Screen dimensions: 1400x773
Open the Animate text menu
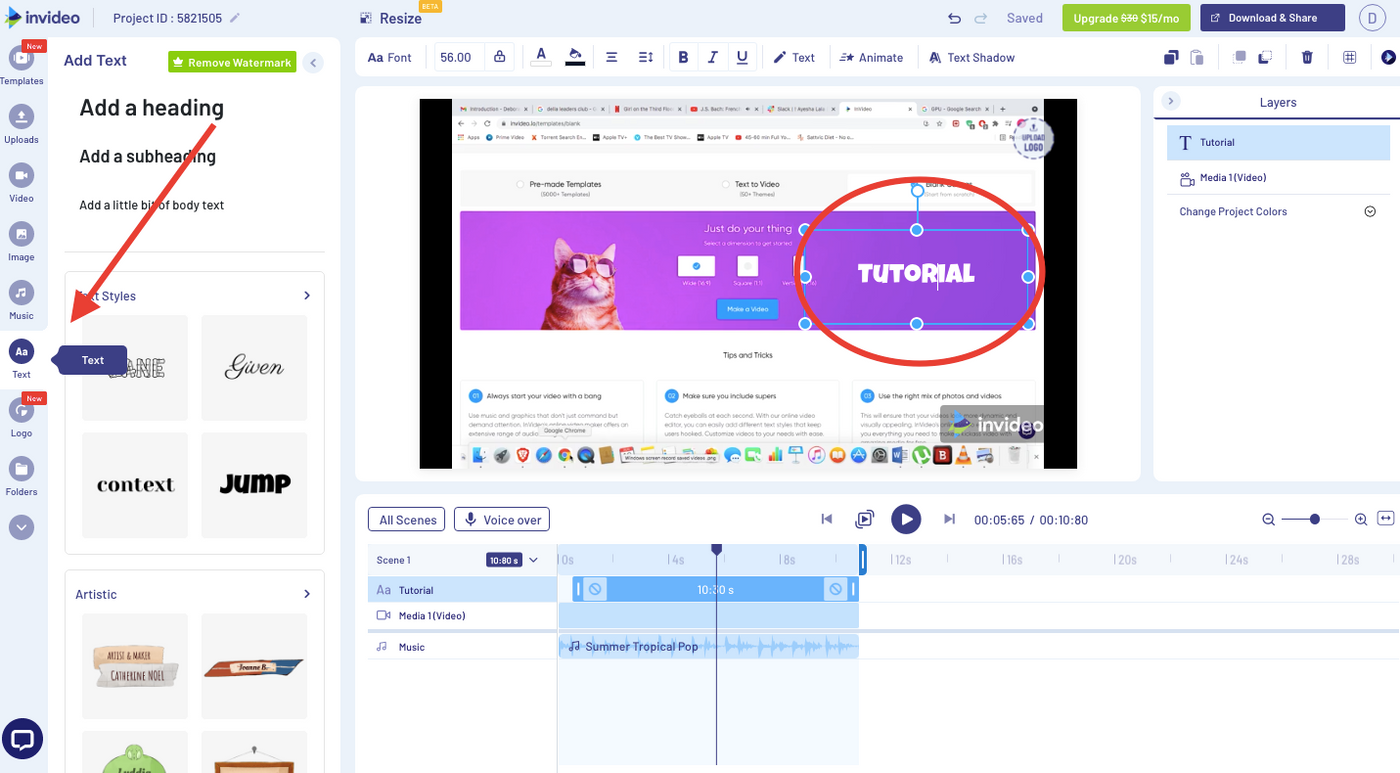point(871,57)
